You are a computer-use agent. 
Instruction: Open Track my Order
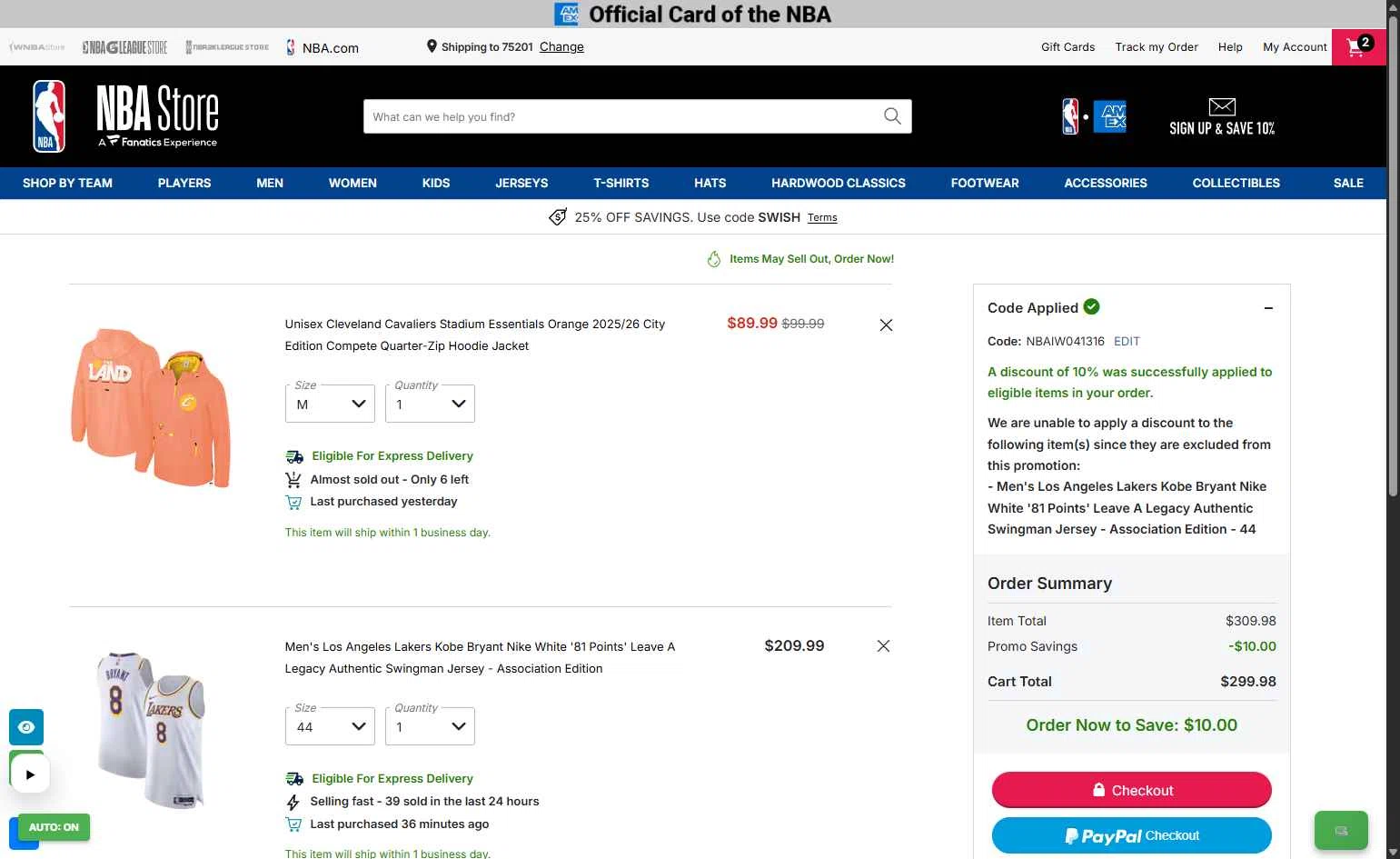coord(1157,47)
